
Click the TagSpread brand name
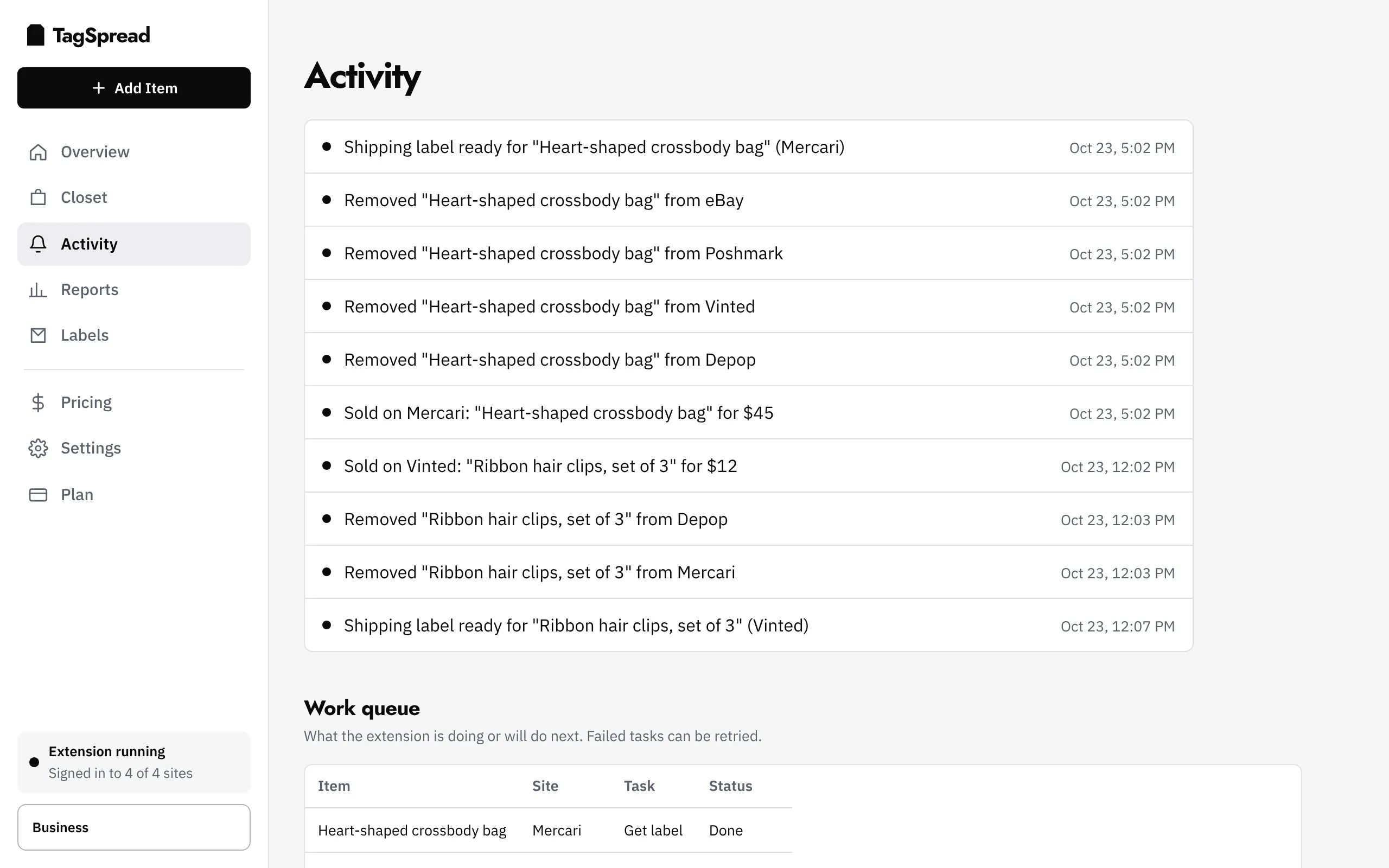point(101,36)
